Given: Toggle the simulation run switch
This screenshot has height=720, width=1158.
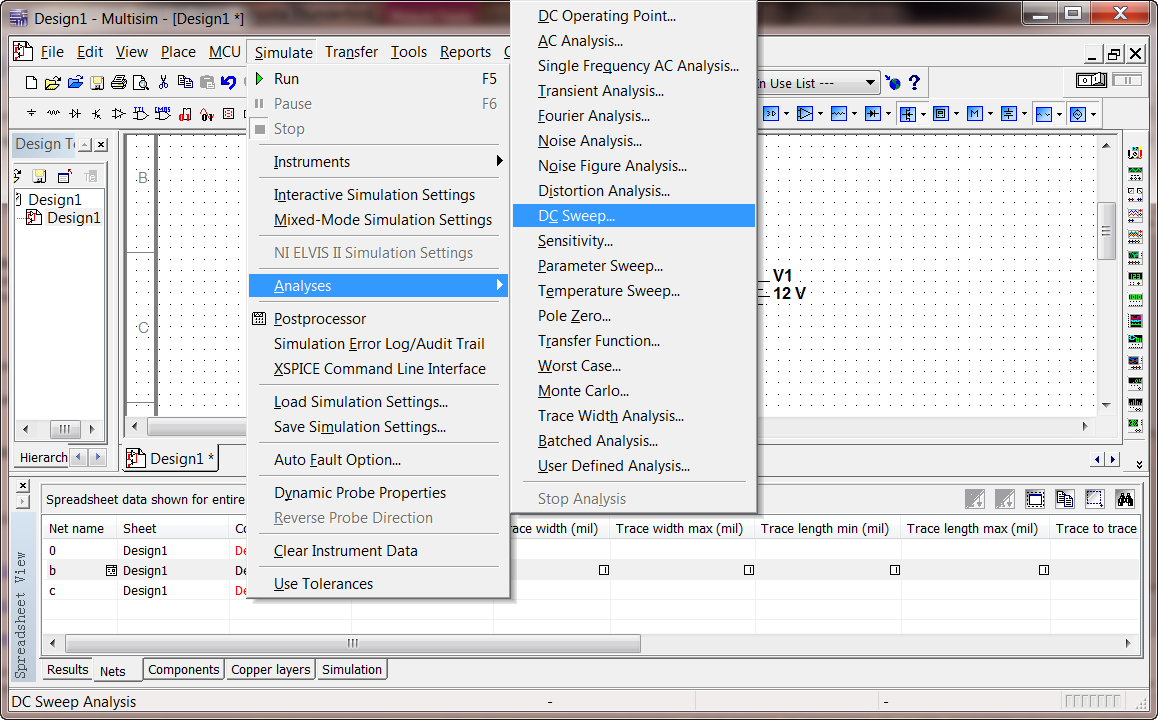Looking at the screenshot, I should click(x=1092, y=80).
